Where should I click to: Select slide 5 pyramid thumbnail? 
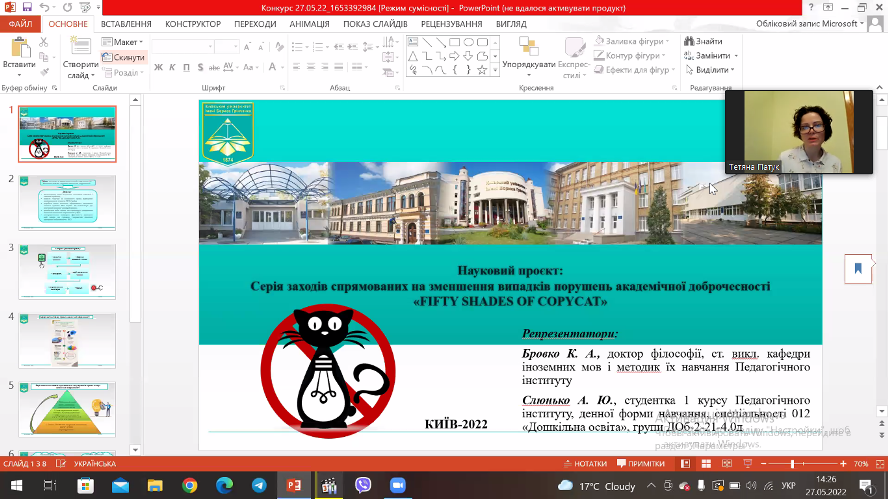67,409
